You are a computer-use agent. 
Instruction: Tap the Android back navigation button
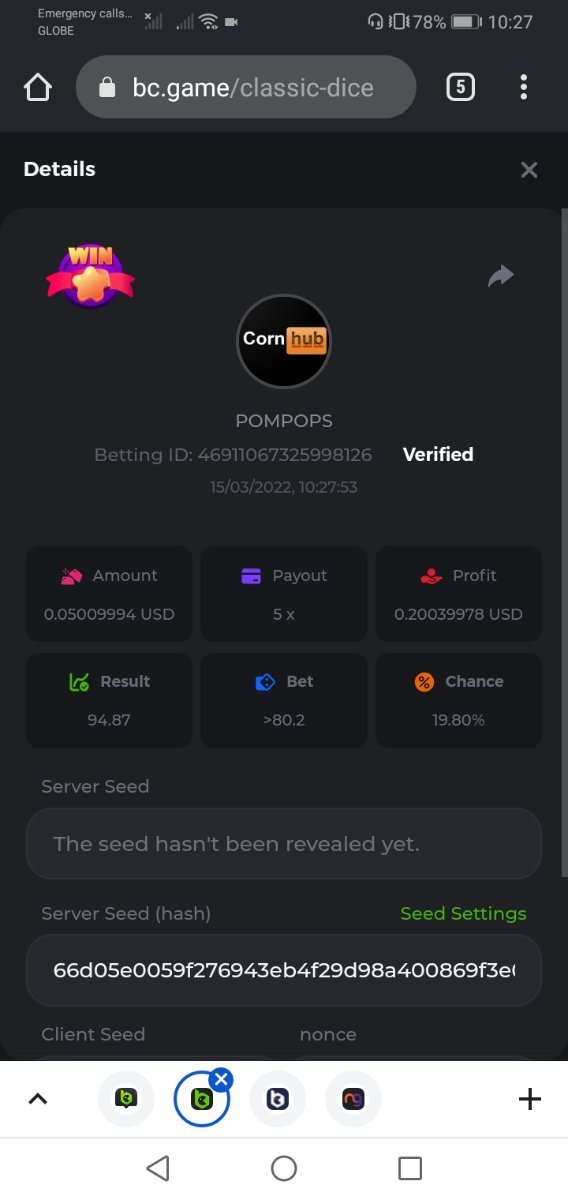click(158, 1168)
